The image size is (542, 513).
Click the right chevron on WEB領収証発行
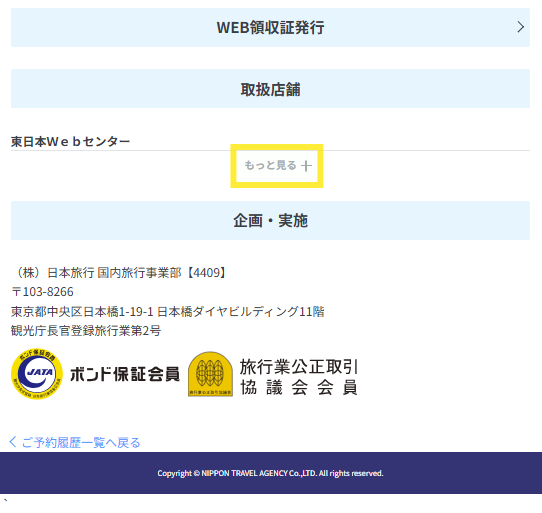click(x=521, y=27)
